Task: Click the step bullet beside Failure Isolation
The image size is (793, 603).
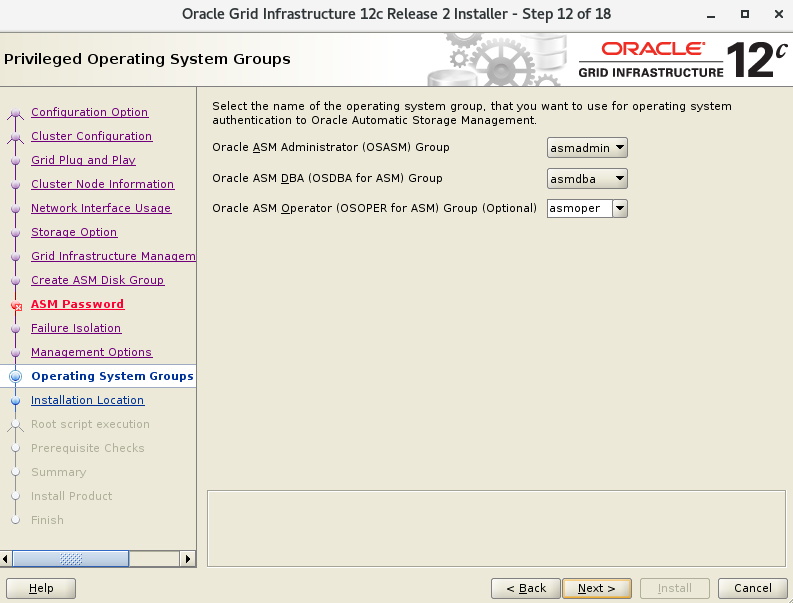Action: [16, 329]
